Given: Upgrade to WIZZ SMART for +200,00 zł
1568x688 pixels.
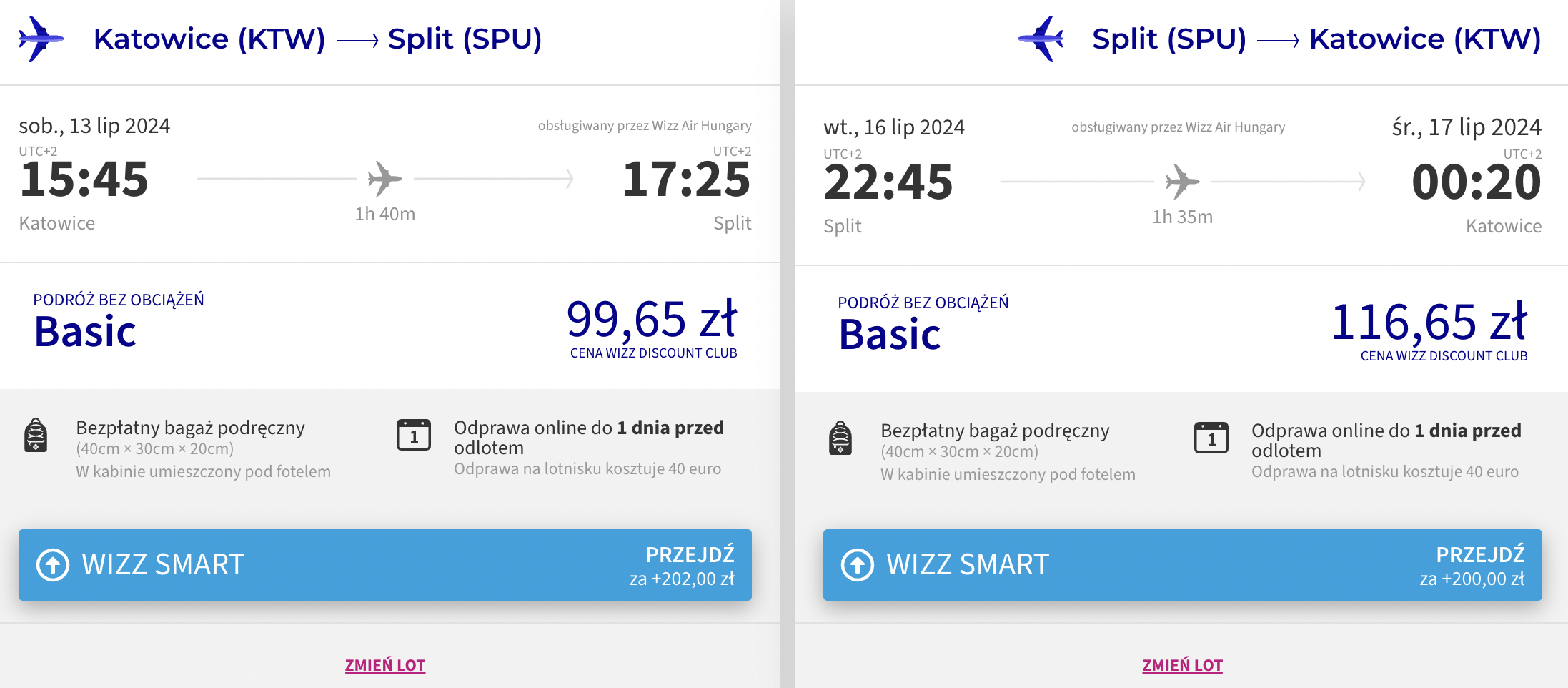Looking at the screenshot, I should coord(1183,565).
